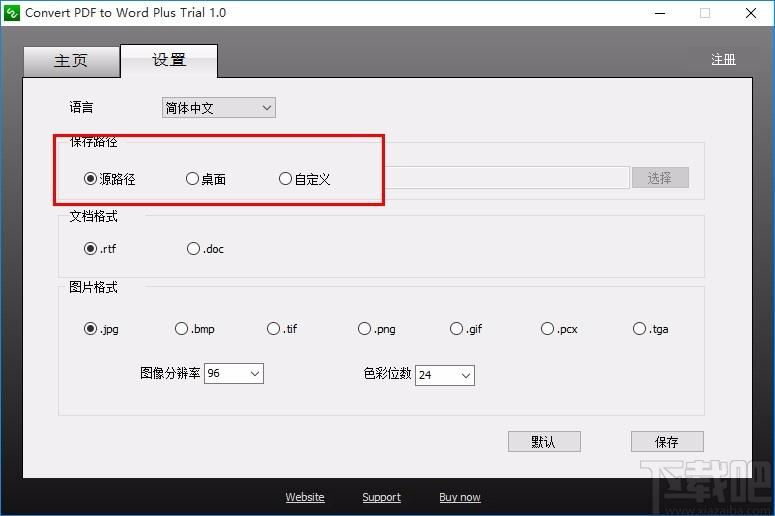
Task: Click the 保存 save button
Action: 667,441
